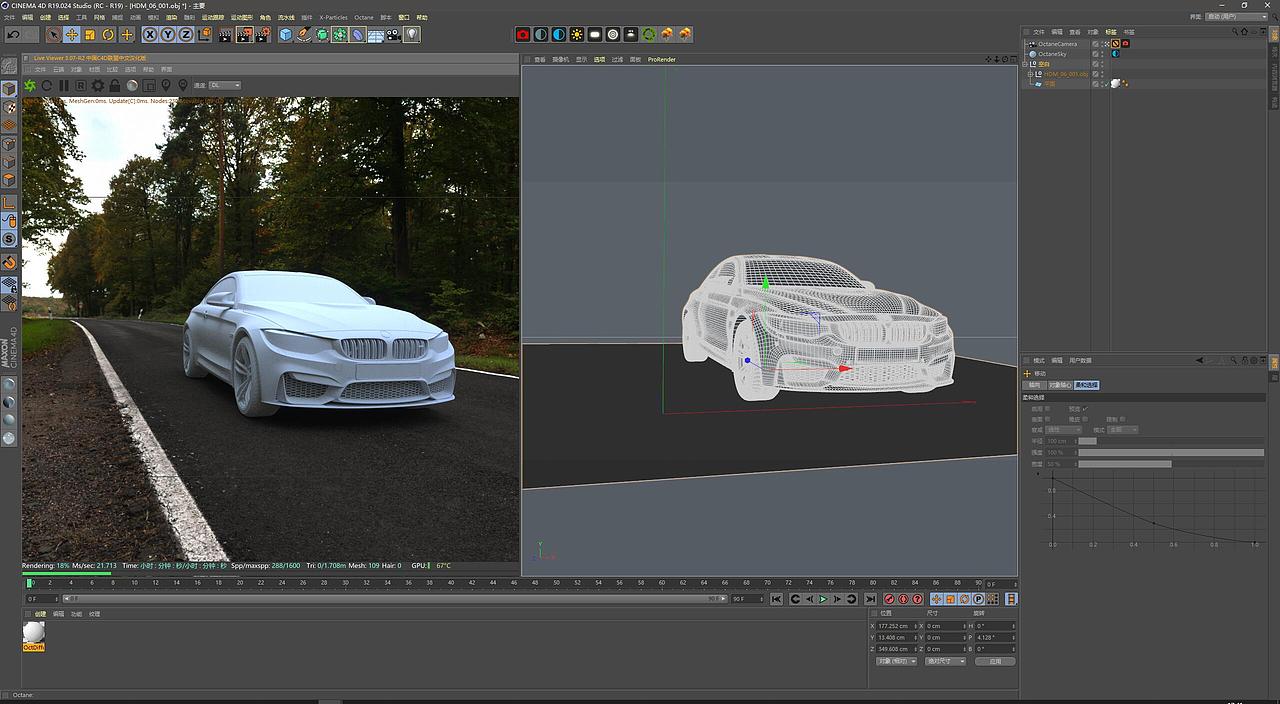Select the OctDiff material thumbnail
Image resolution: width=1280 pixels, height=704 pixels.
coord(34,636)
